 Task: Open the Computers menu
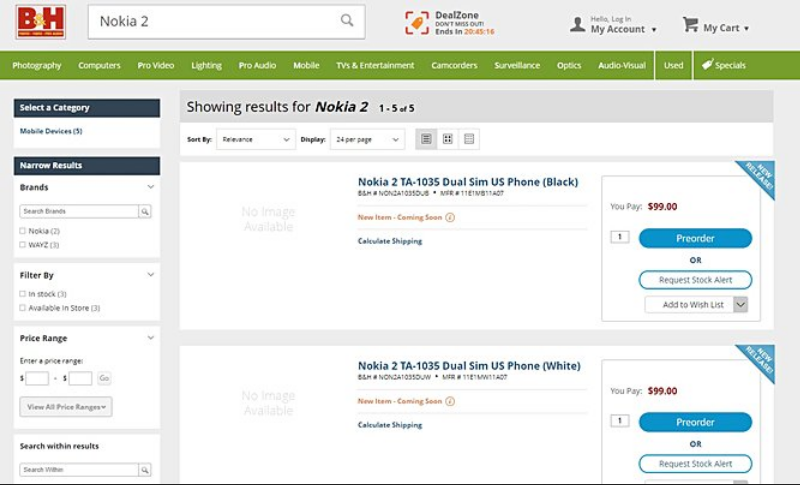[x=99, y=65]
